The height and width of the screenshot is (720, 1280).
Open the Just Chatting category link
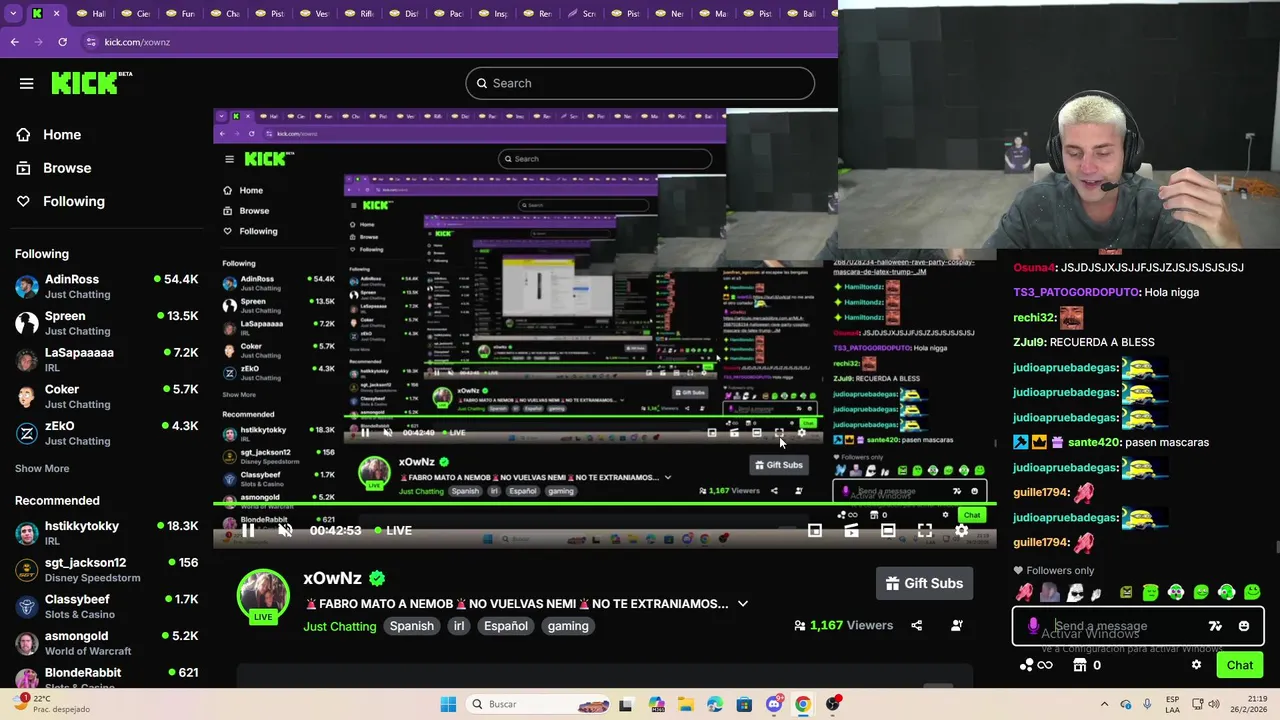pyautogui.click(x=340, y=626)
